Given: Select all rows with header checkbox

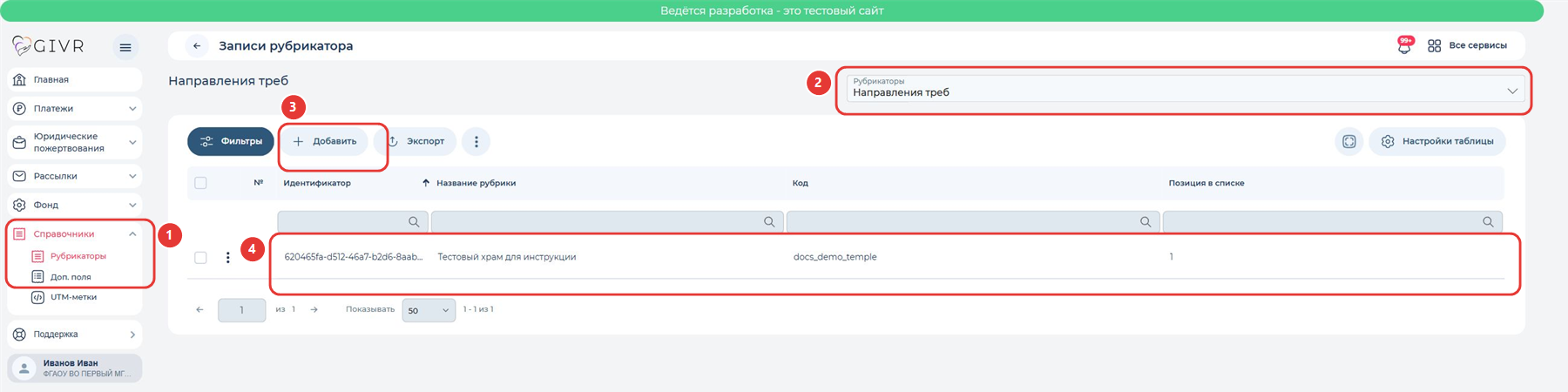Looking at the screenshot, I should click(200, 183).
